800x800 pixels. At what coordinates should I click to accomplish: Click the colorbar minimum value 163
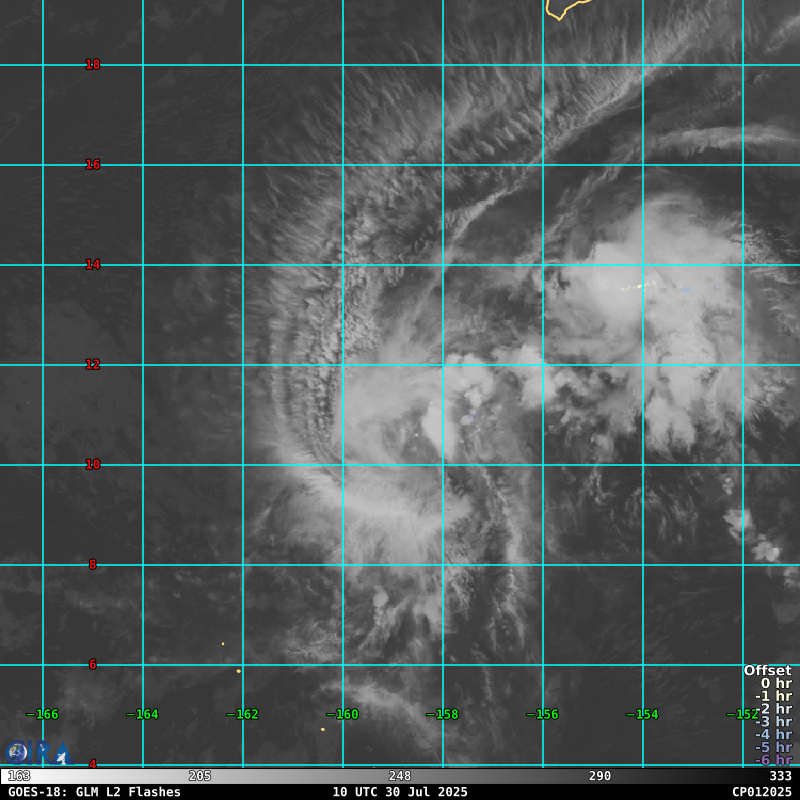pos(19,776)
